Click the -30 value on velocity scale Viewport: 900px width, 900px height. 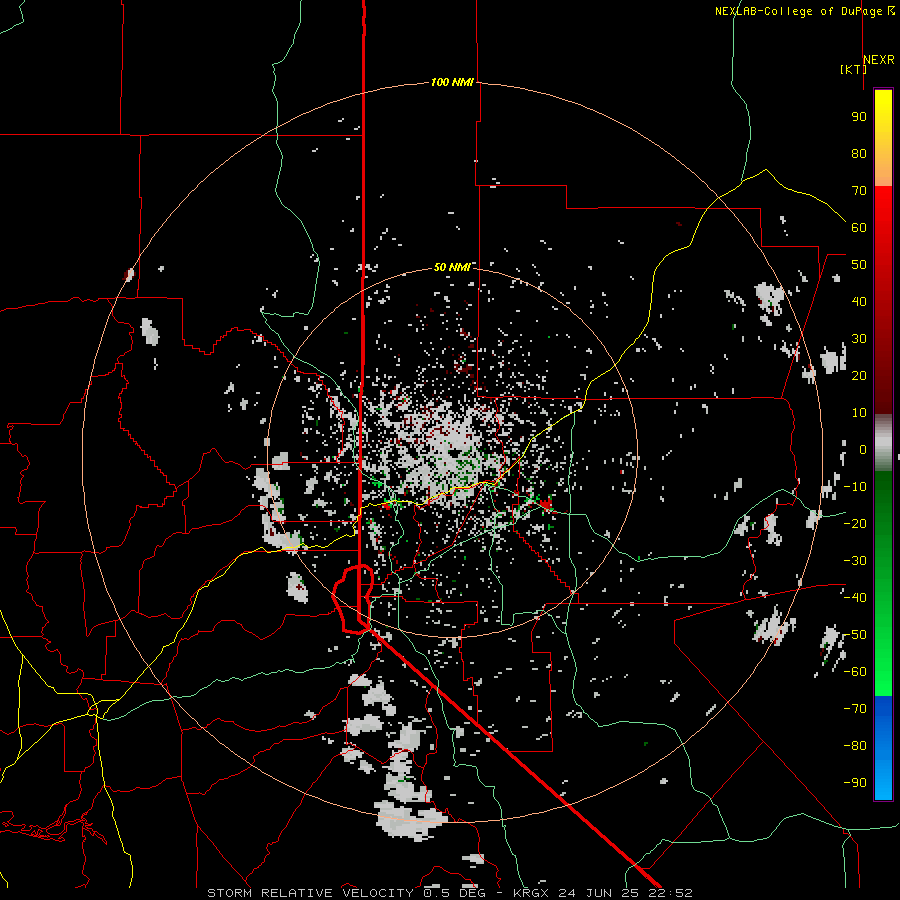(x=855, y=561)
